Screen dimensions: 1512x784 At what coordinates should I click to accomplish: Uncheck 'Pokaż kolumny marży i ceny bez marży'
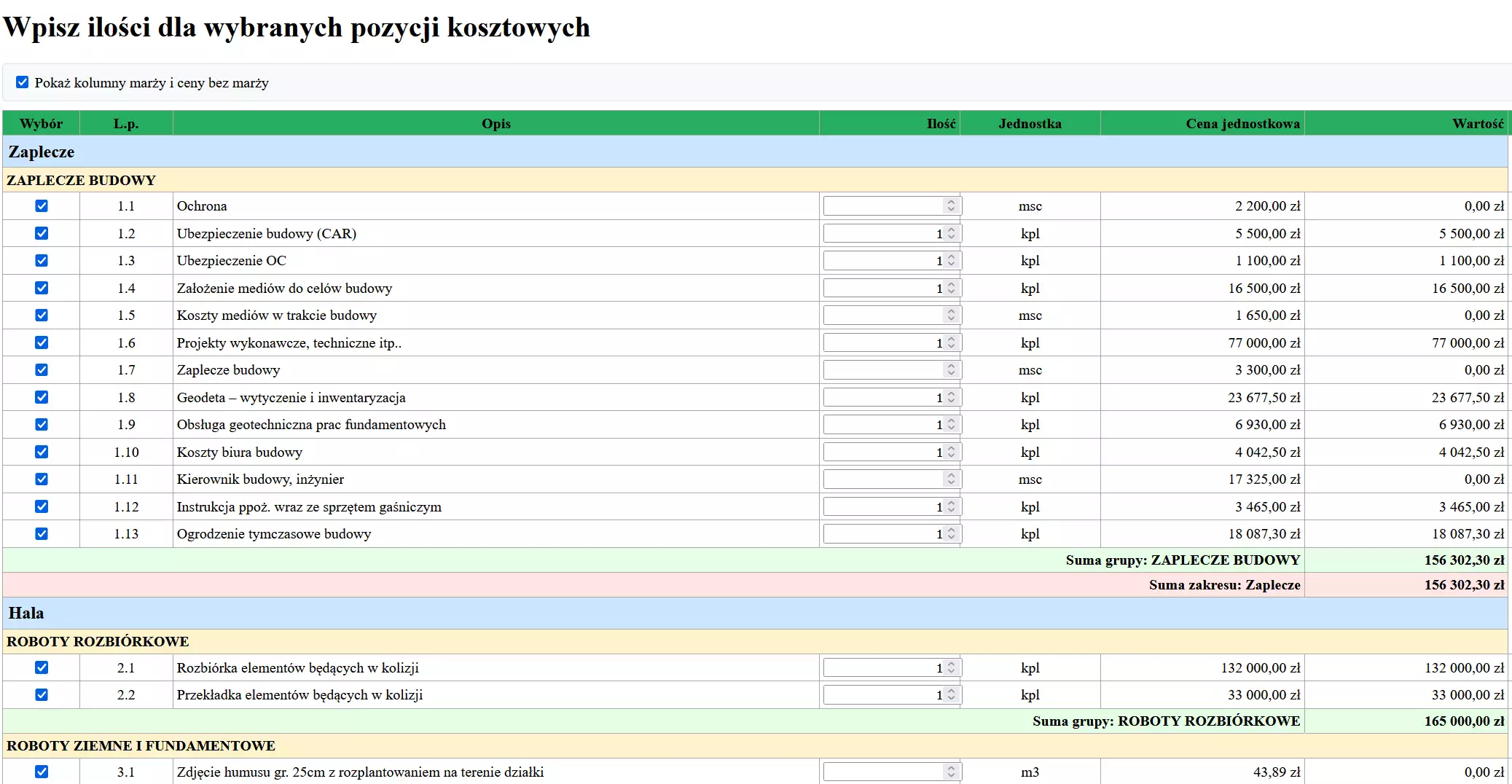(x=23, y=82)
